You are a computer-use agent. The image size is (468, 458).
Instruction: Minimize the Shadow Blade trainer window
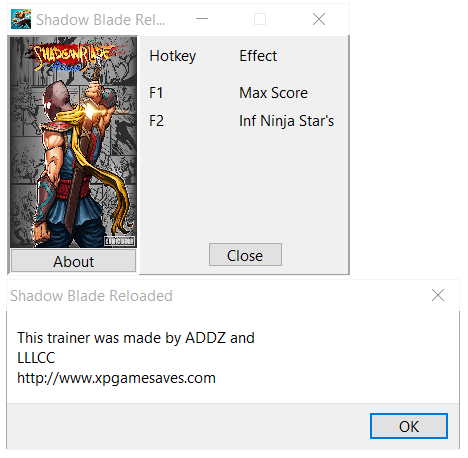point(202,19)
